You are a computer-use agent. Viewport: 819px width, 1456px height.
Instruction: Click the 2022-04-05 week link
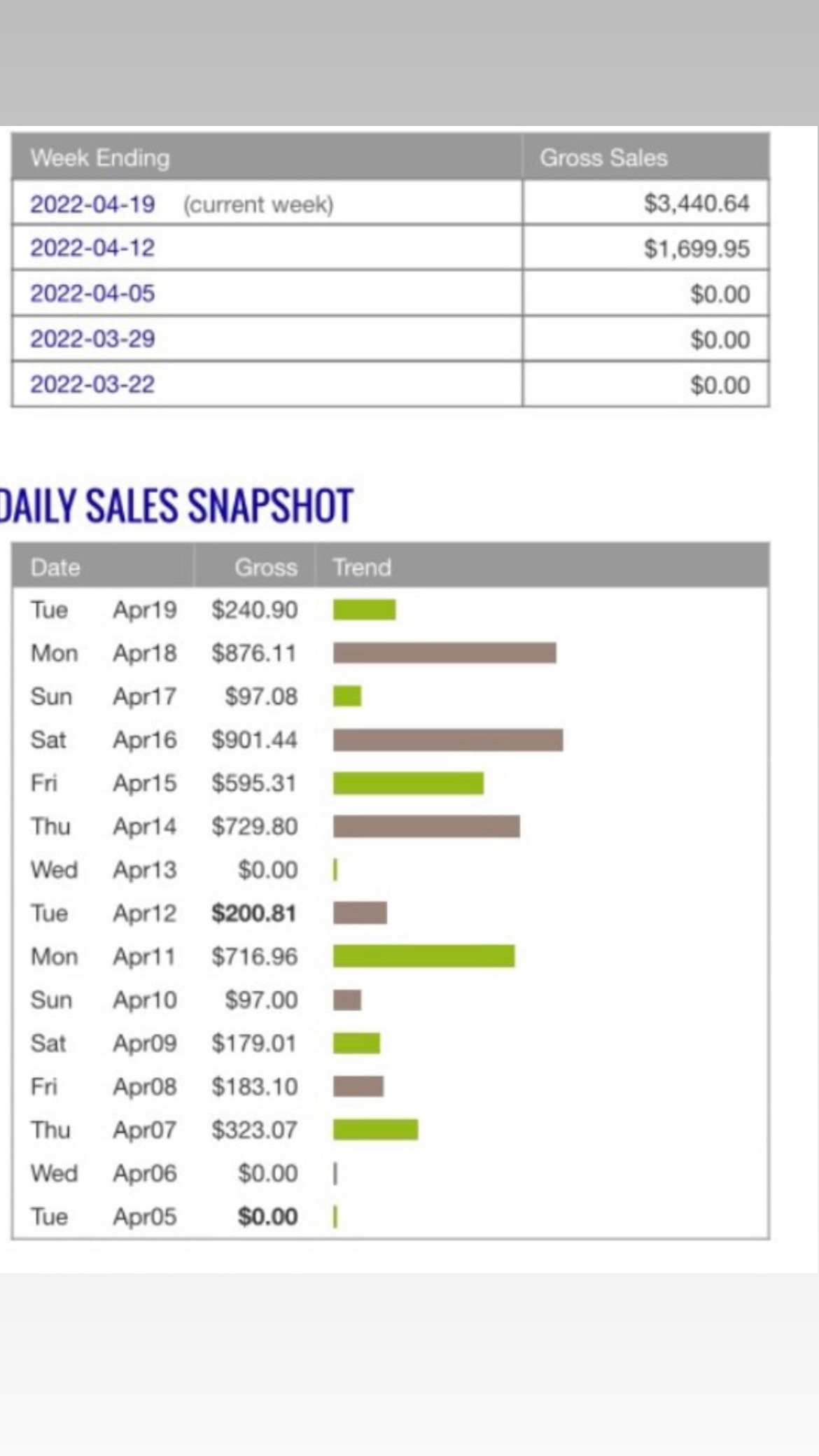pyautogui.click(x=92, y=293)
